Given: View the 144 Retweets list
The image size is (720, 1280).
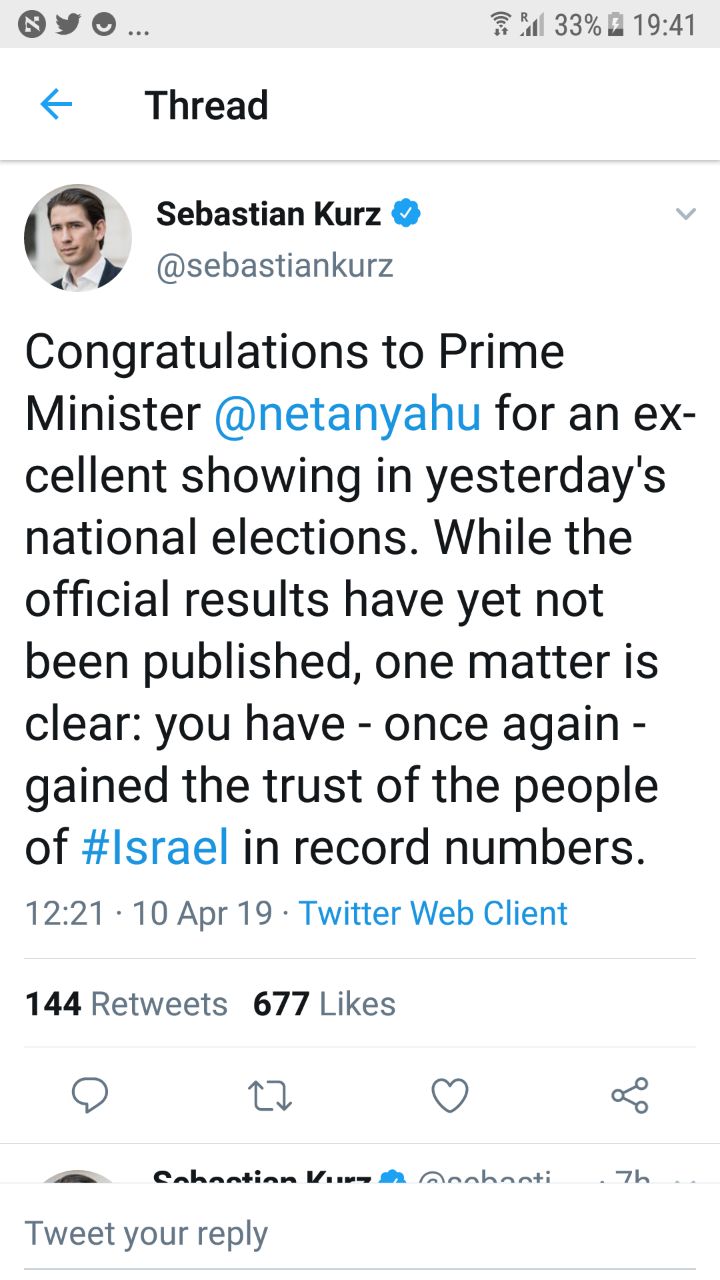Looking at the screenshot, I should [126, 1004].
